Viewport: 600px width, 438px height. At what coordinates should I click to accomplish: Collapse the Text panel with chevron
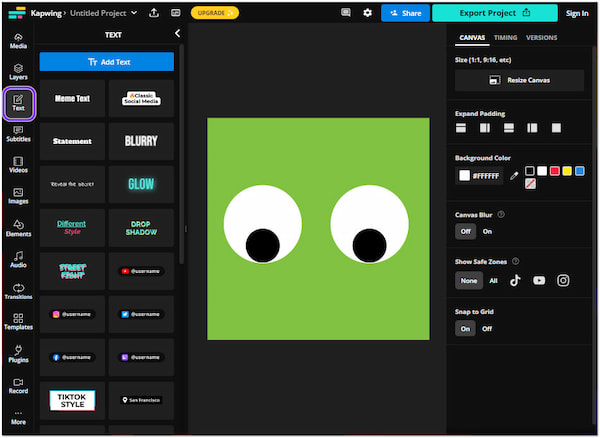[177, 34]
